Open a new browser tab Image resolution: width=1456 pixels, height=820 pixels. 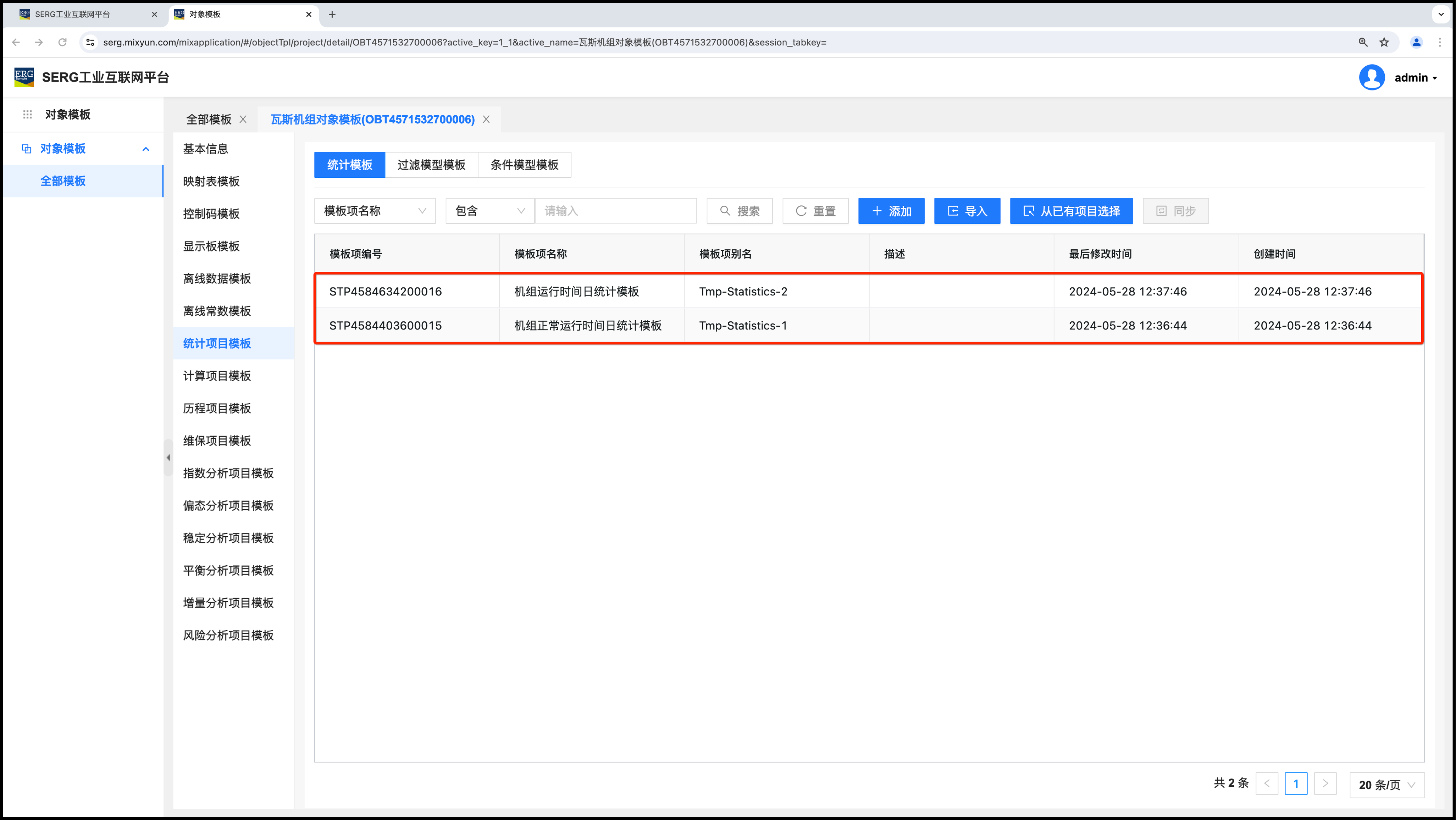tap(332, 15)
